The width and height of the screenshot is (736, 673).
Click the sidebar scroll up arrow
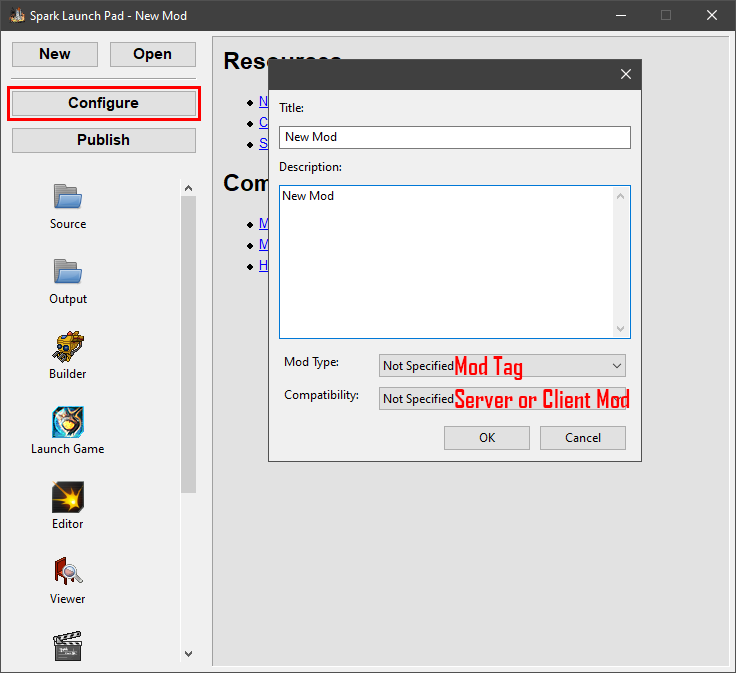click(x=188, y=188)
